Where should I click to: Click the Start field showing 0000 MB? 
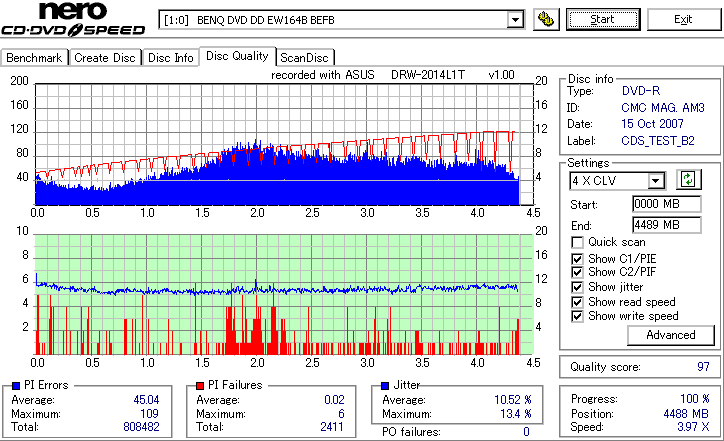(x=666, y=204)
